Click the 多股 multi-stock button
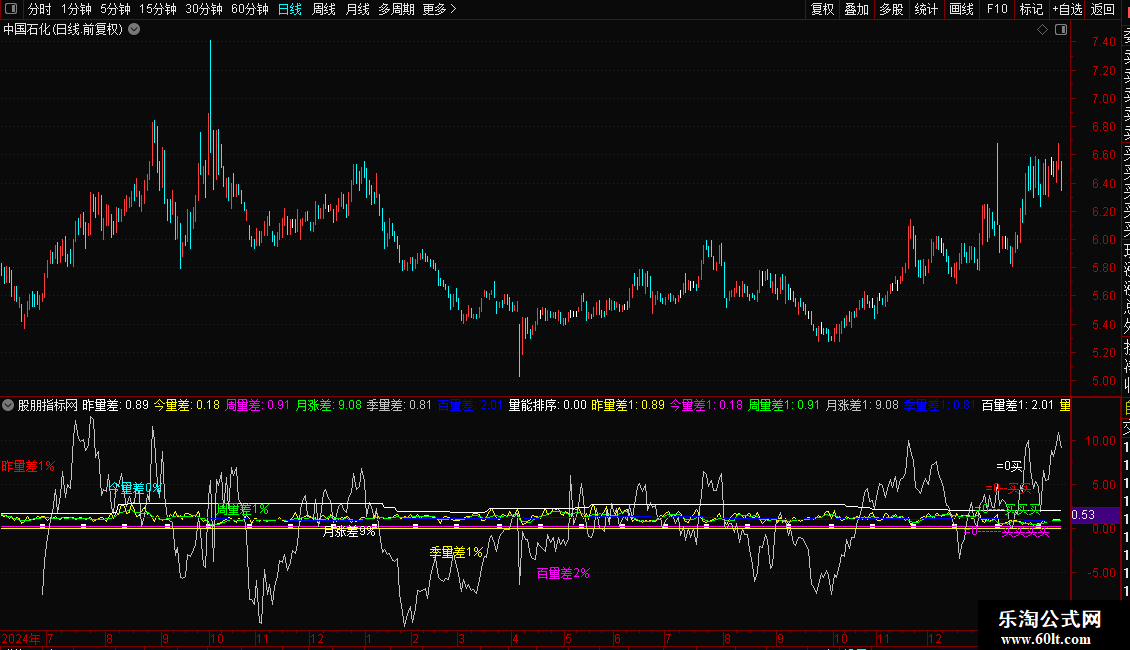 (891, 9)
